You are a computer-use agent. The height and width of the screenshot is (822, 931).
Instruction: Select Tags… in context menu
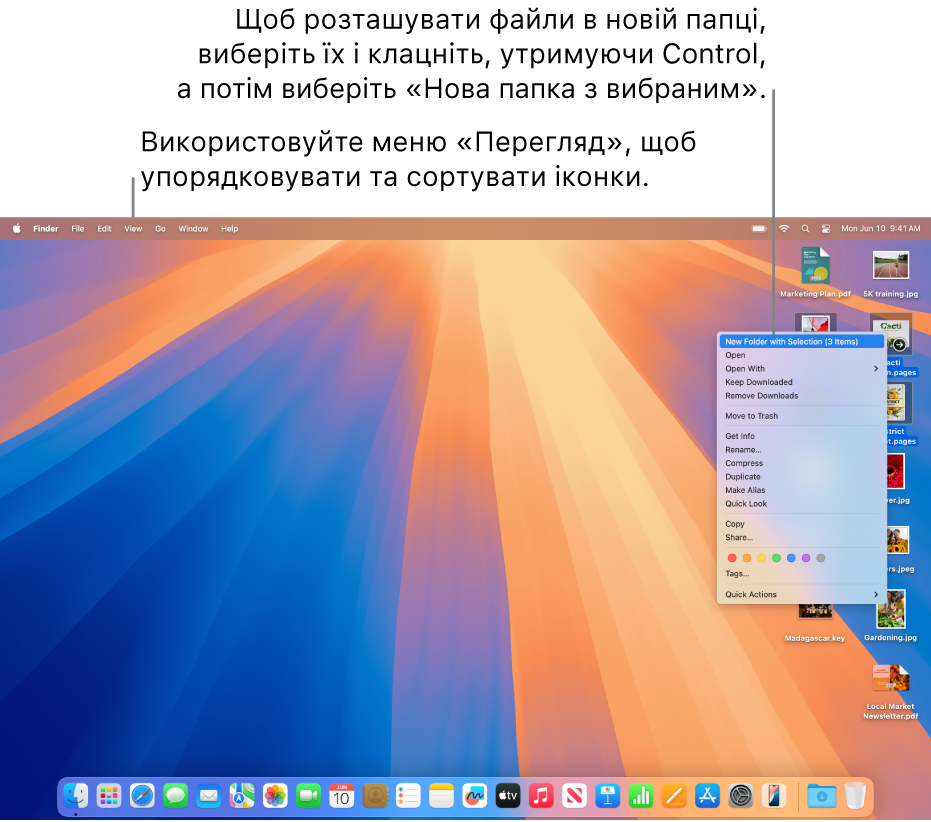pos(801,574)
